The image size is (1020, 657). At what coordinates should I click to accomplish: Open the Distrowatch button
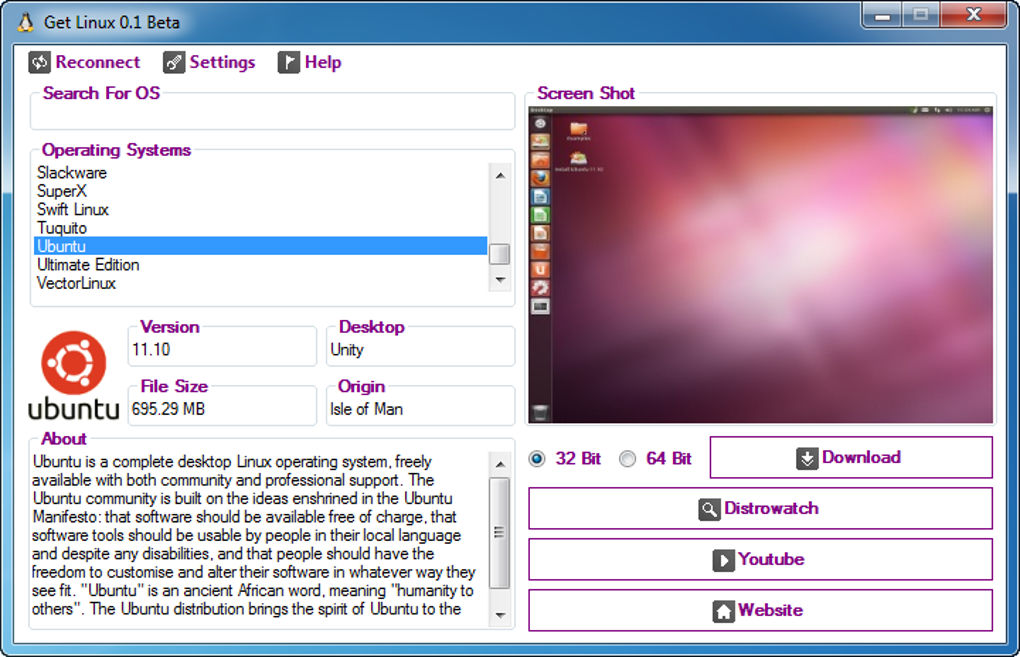coord(760,508)
